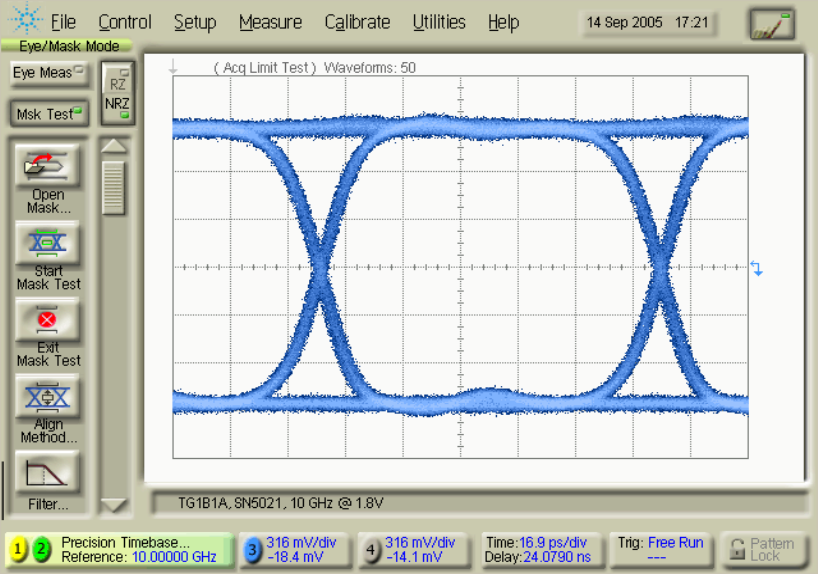Select the Msk Test tab button

49,114
